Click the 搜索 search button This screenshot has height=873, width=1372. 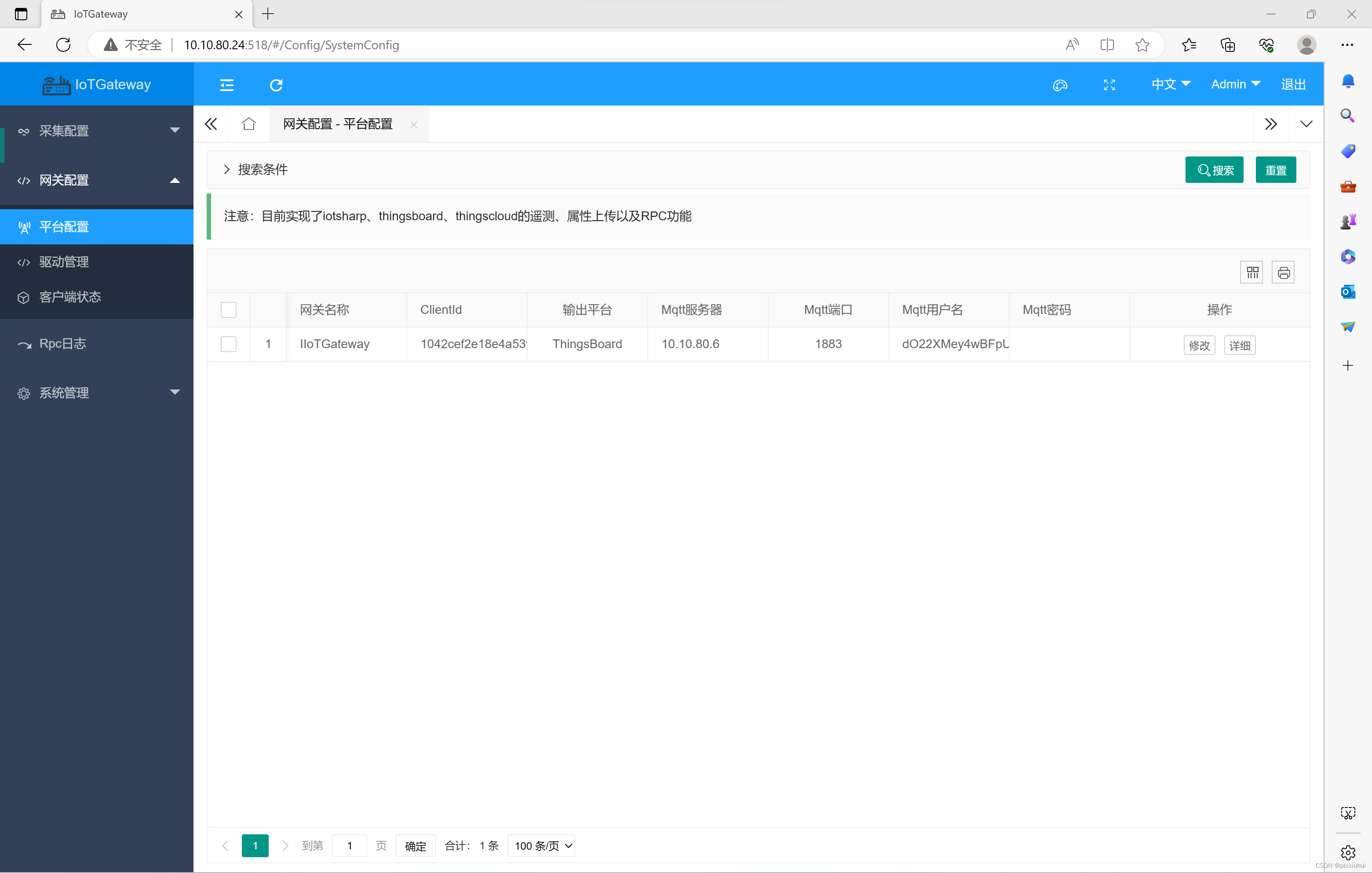[x=1214, y=169]
